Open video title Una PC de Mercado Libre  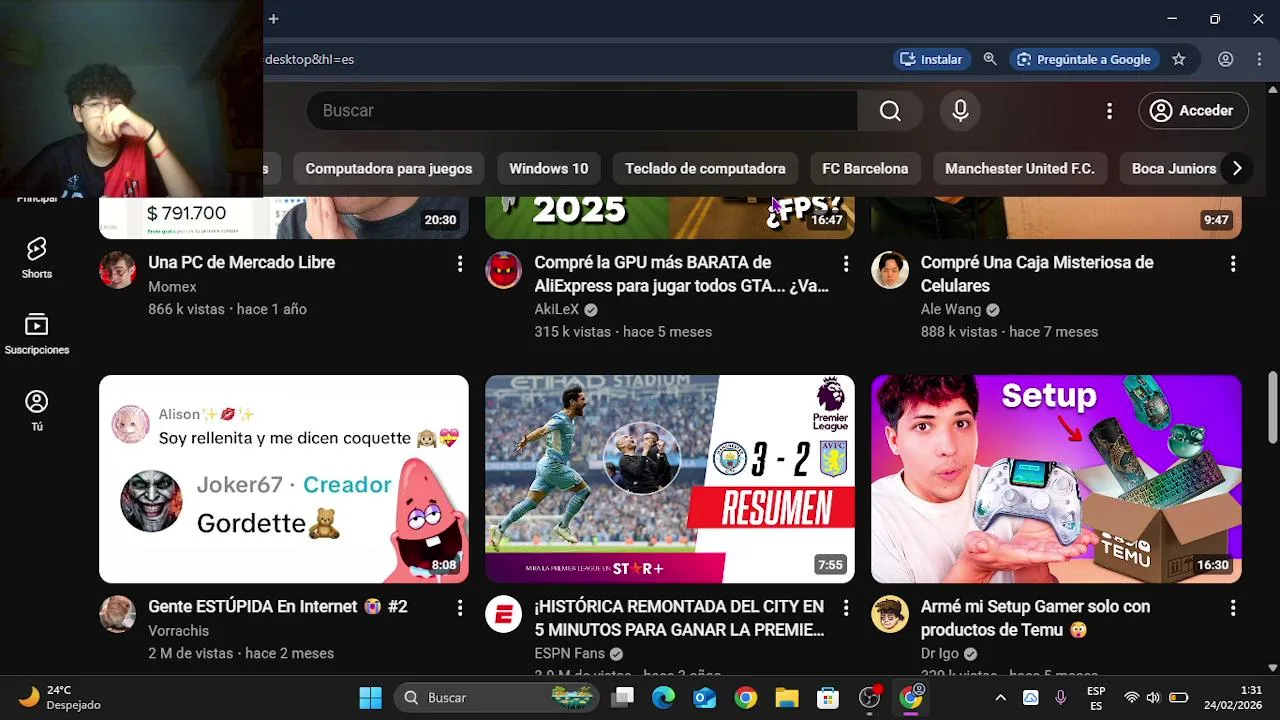241,262
